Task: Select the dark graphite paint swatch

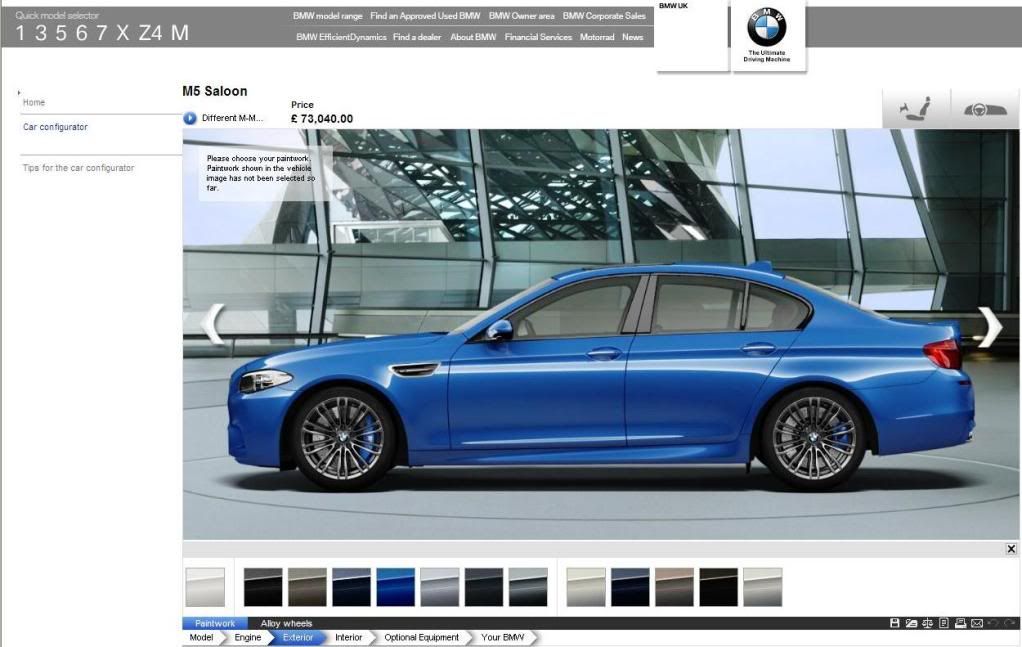Action: pos(484,587)
